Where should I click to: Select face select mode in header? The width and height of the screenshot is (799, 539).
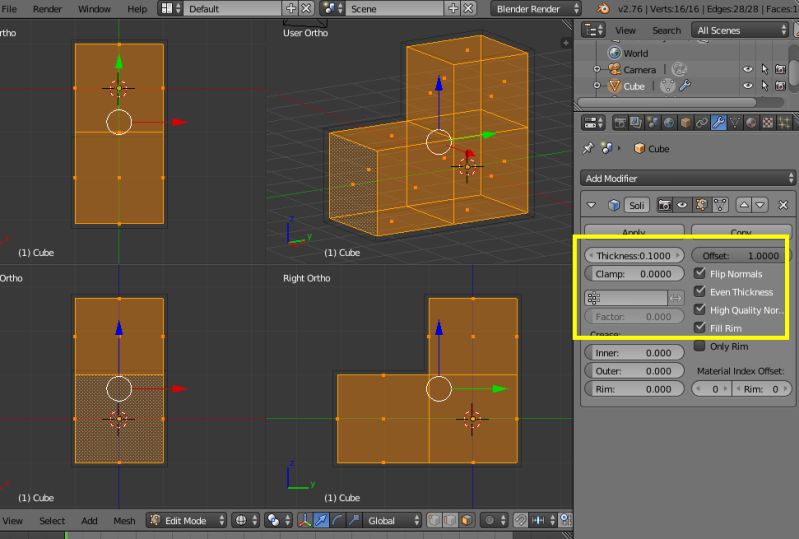click(x=466, y=520)
